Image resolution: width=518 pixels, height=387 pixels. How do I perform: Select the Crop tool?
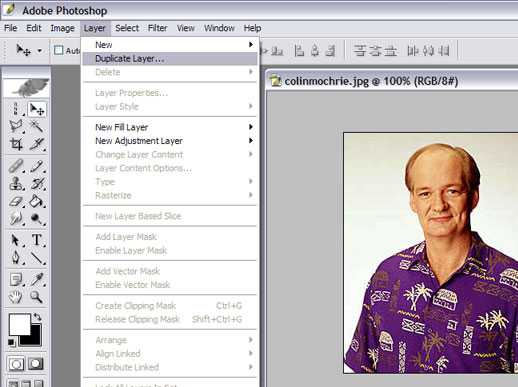pyautogui.click(x=16, y=144)
